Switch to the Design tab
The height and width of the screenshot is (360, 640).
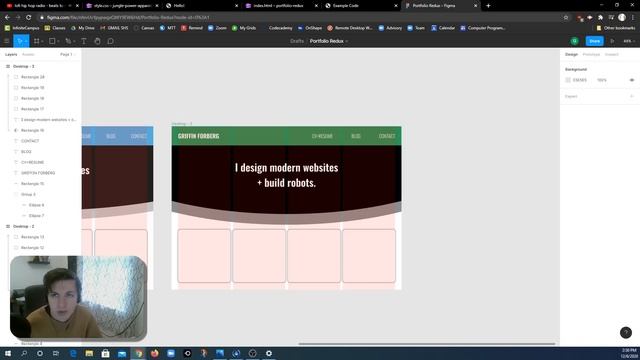571,54
